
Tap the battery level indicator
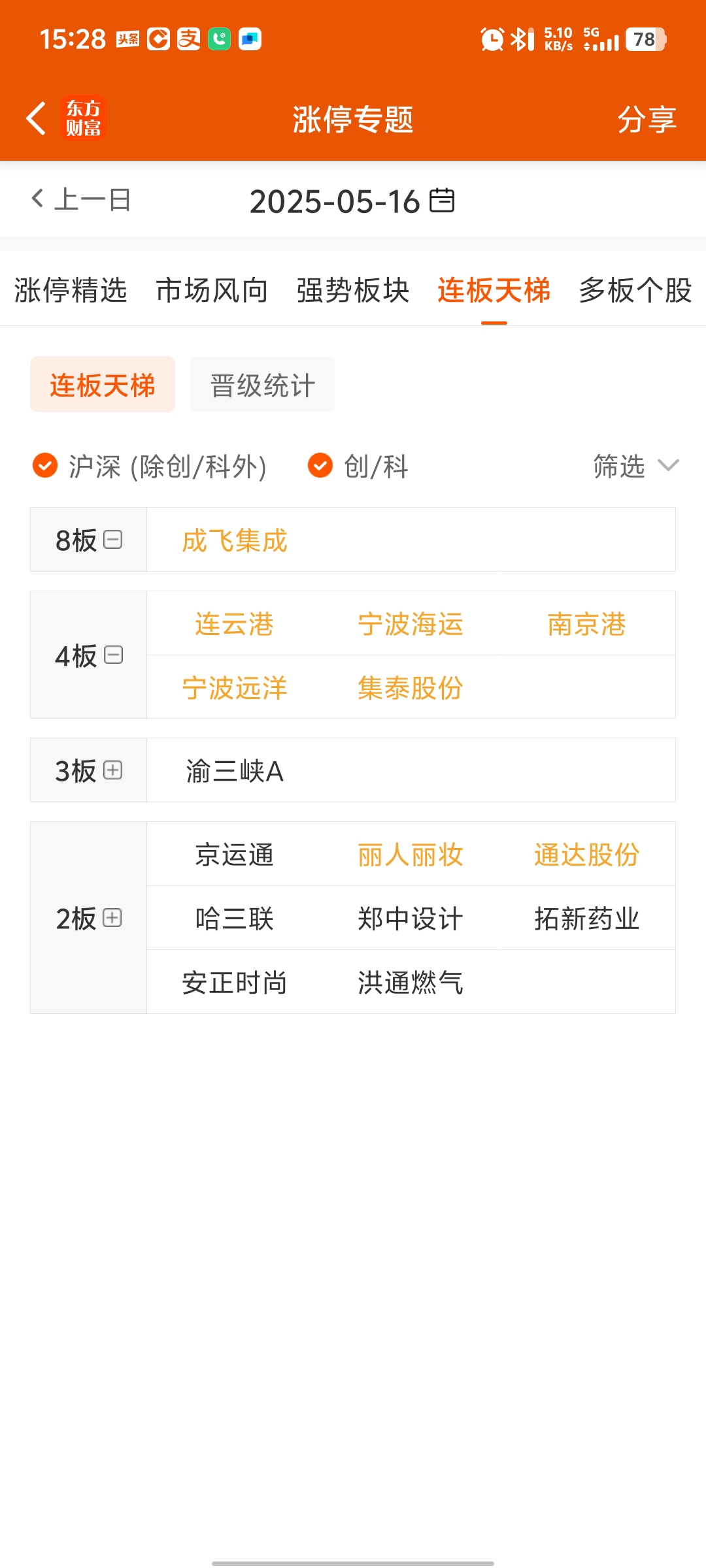tap(646, 39)
